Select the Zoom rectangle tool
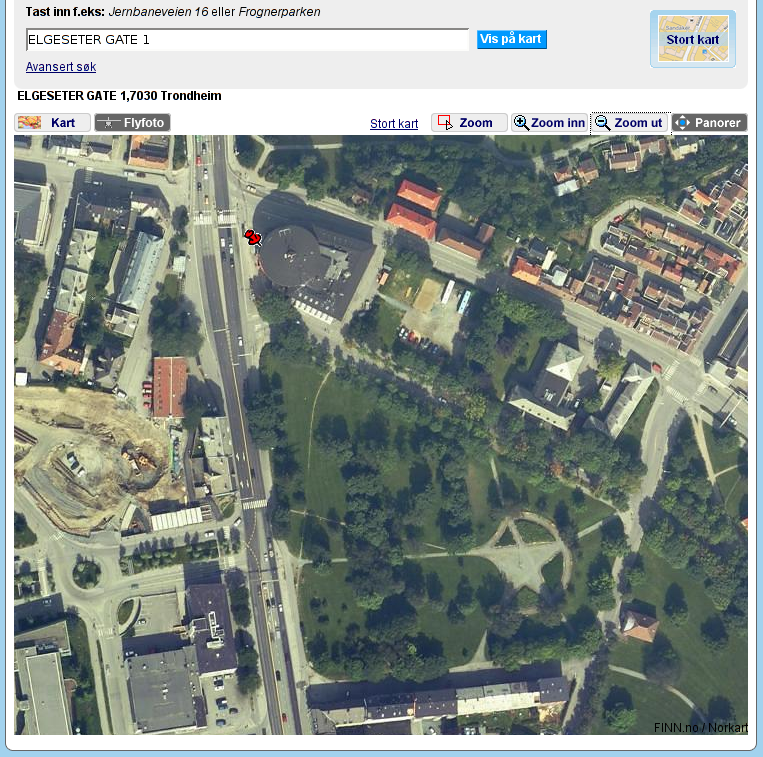This screenshot has height=757, width=763. click(x=469, y=123)
